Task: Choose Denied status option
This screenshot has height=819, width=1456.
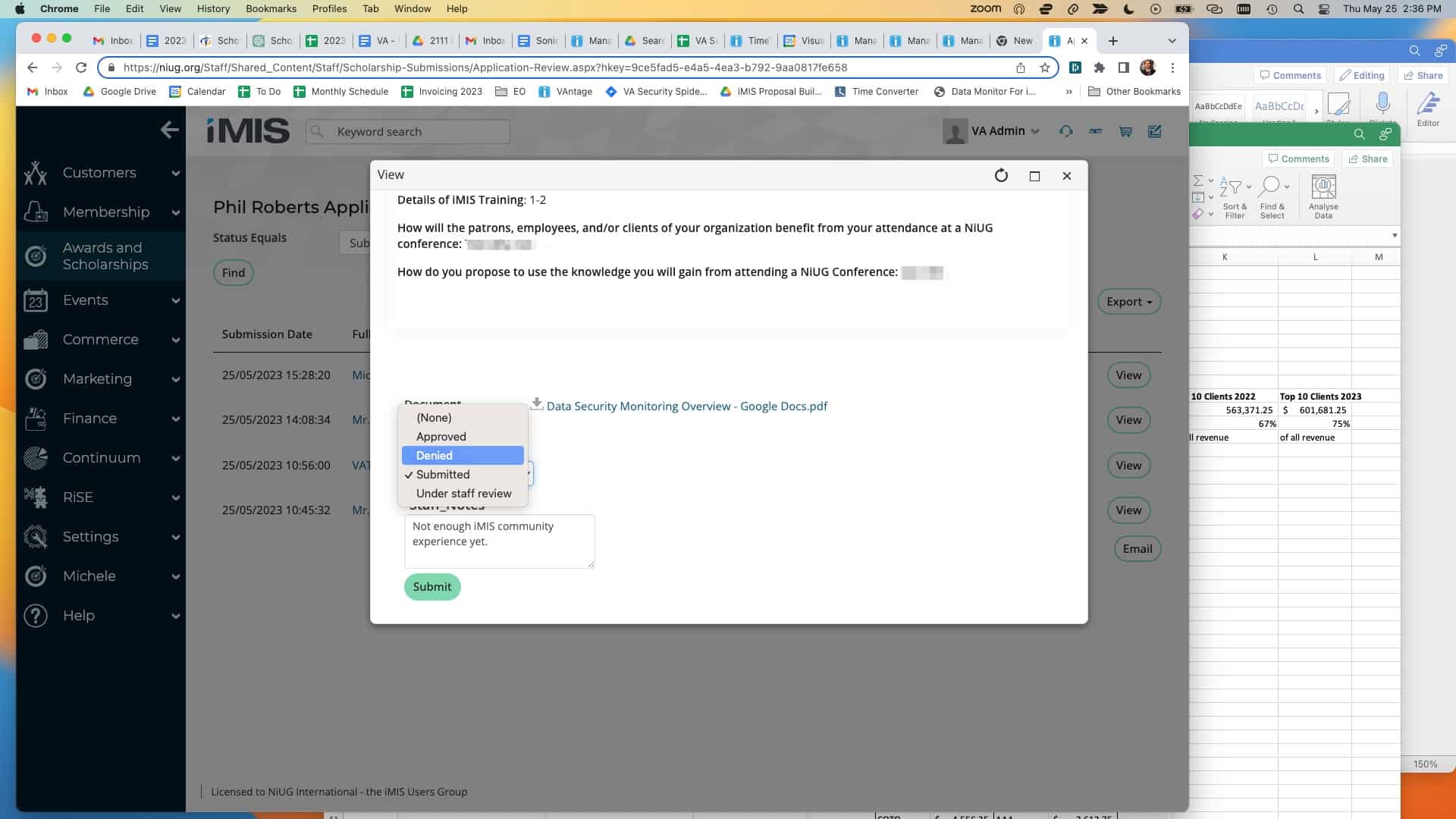Action: [x=463, y=456]
